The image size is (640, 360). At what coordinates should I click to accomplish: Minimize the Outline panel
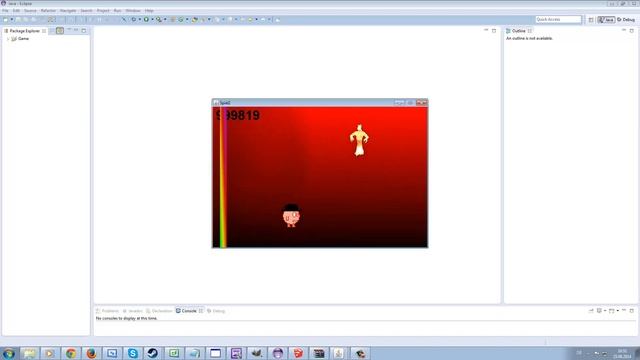624,30
